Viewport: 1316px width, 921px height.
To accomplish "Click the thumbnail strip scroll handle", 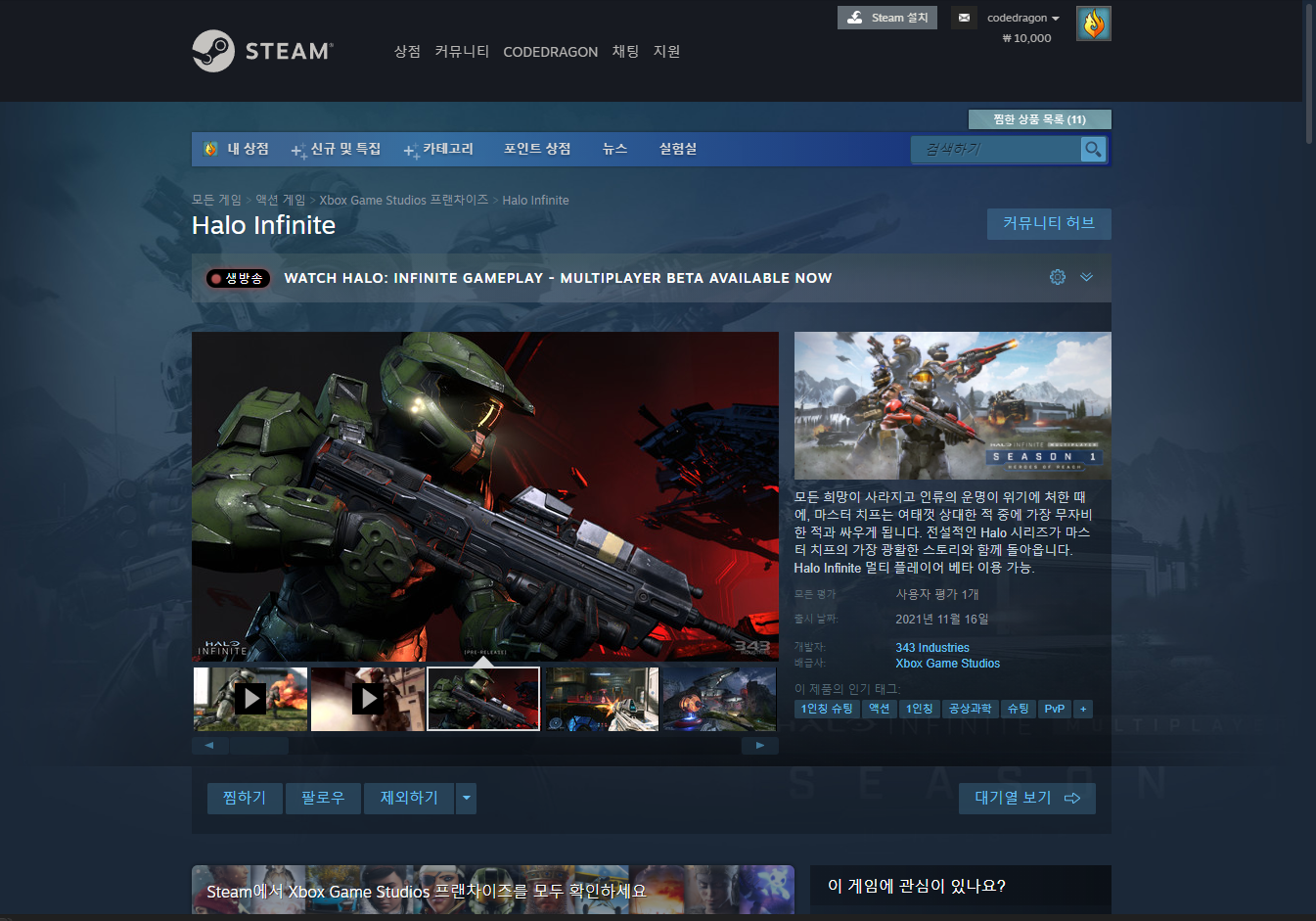I will click(259, 745).
